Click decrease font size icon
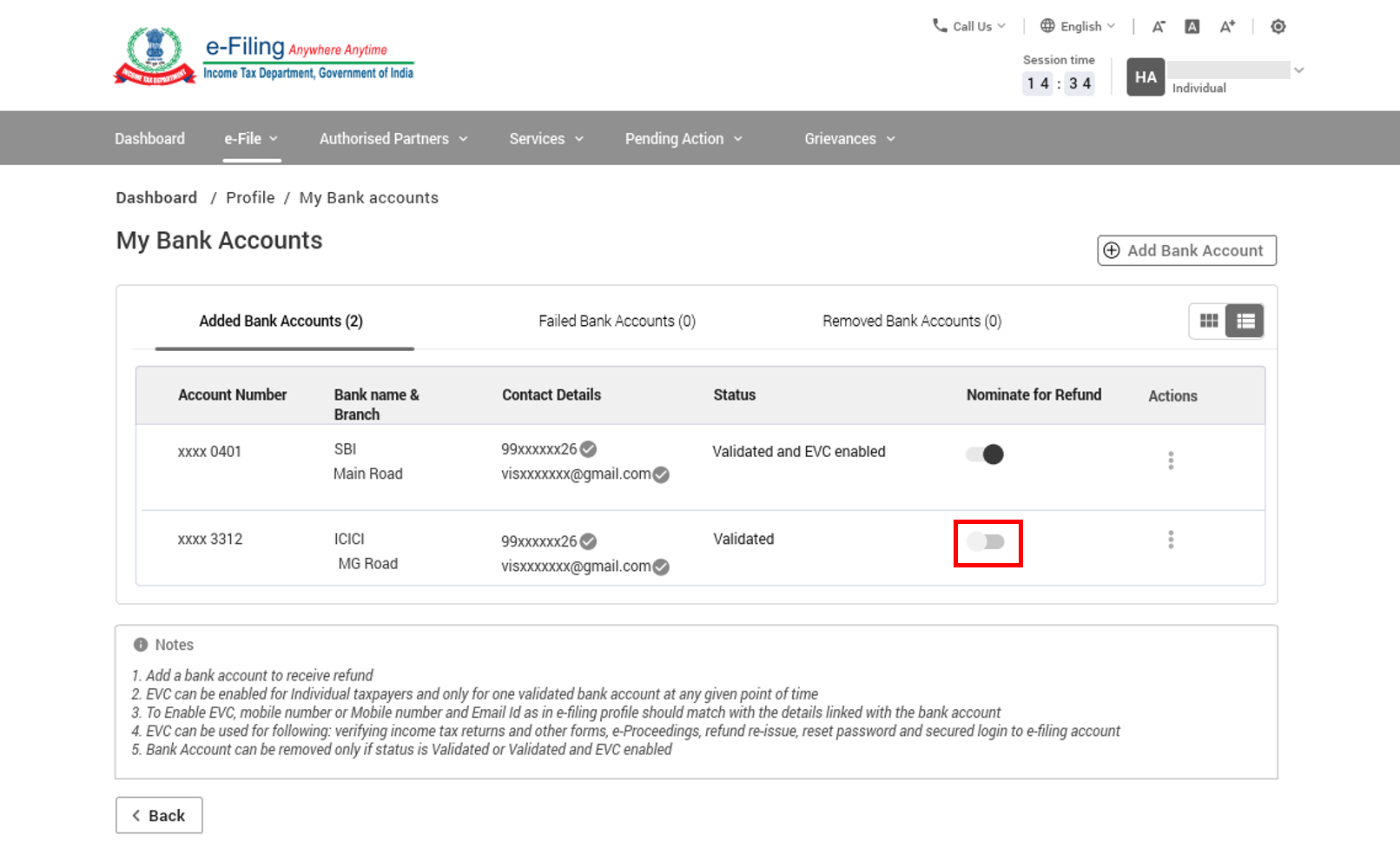The height and width of the screenshot is (862, 1400). (x=1158, y=27)
